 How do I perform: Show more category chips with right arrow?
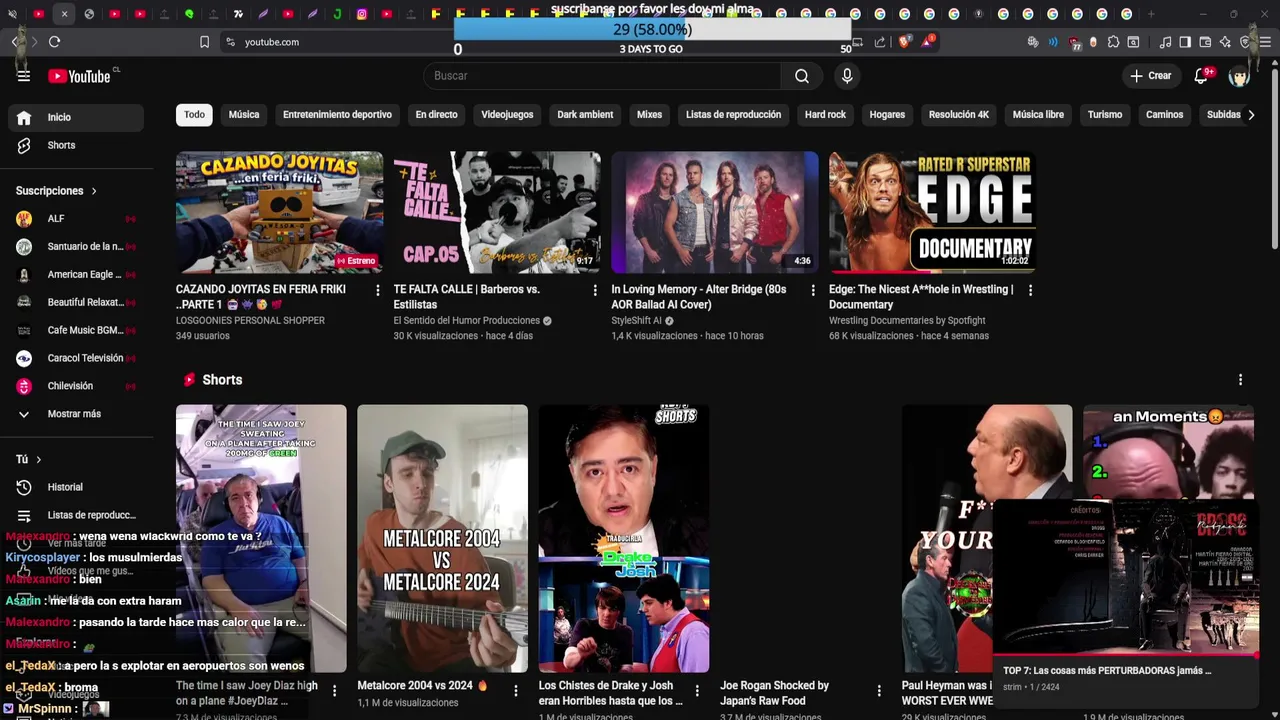(x=1251, y=115)
